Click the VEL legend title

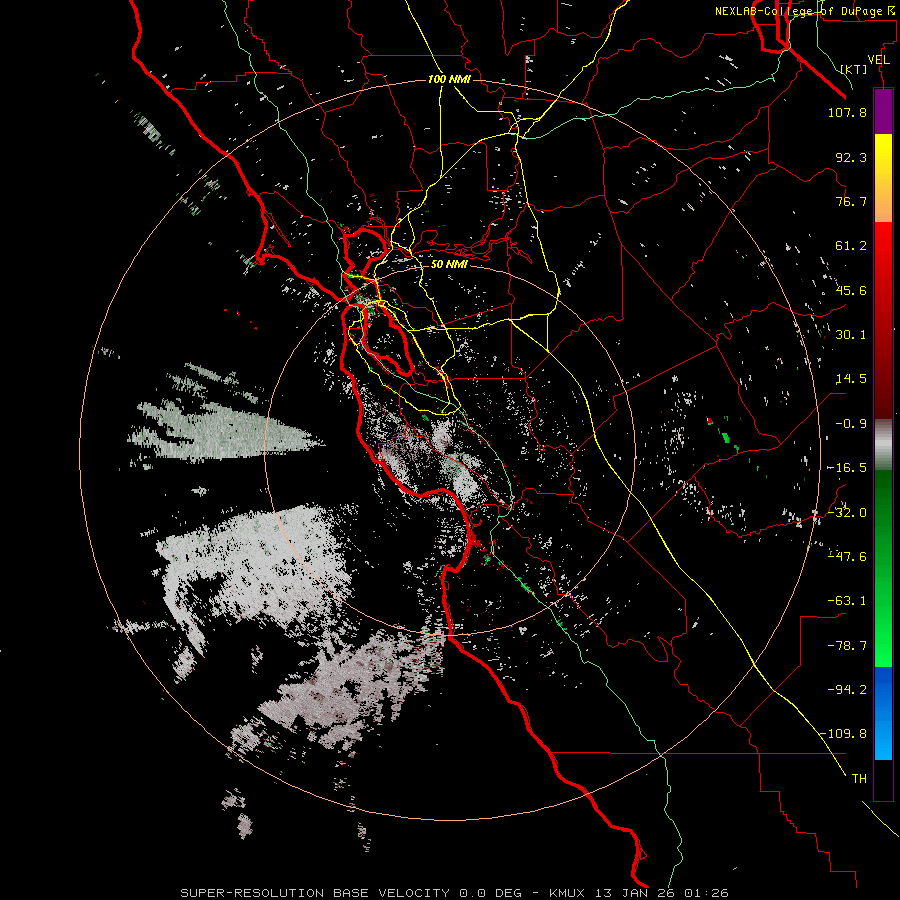tap(879, 60)
